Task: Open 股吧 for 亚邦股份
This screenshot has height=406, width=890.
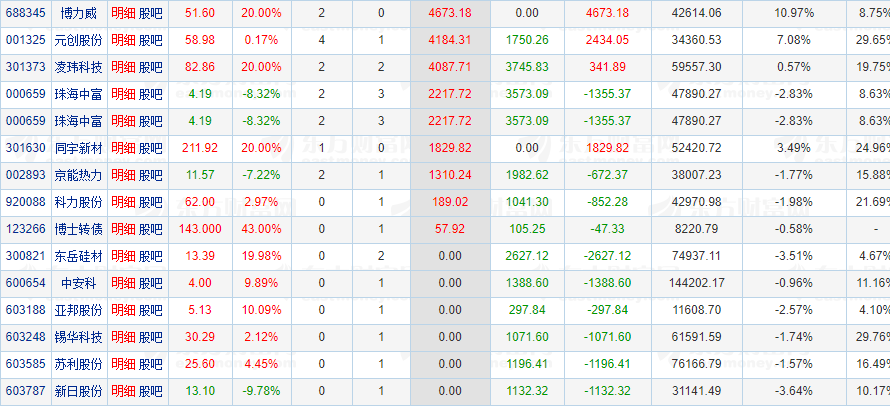Action: (150, 310)
